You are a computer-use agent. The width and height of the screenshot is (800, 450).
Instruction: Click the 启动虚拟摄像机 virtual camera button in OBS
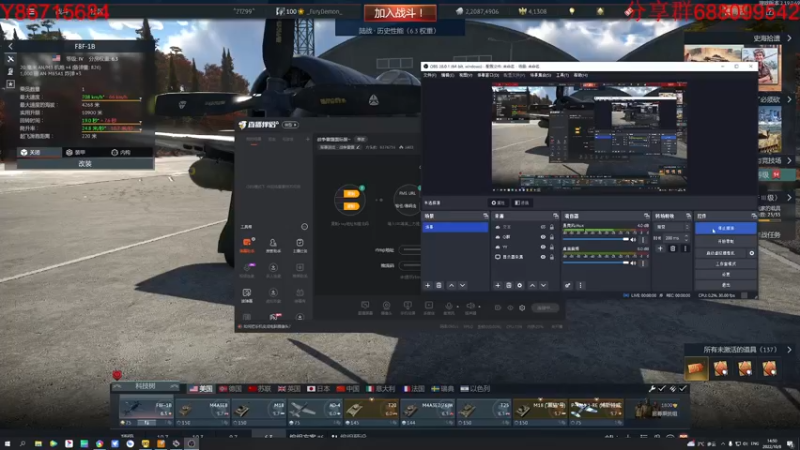click(x=720, y=253)
